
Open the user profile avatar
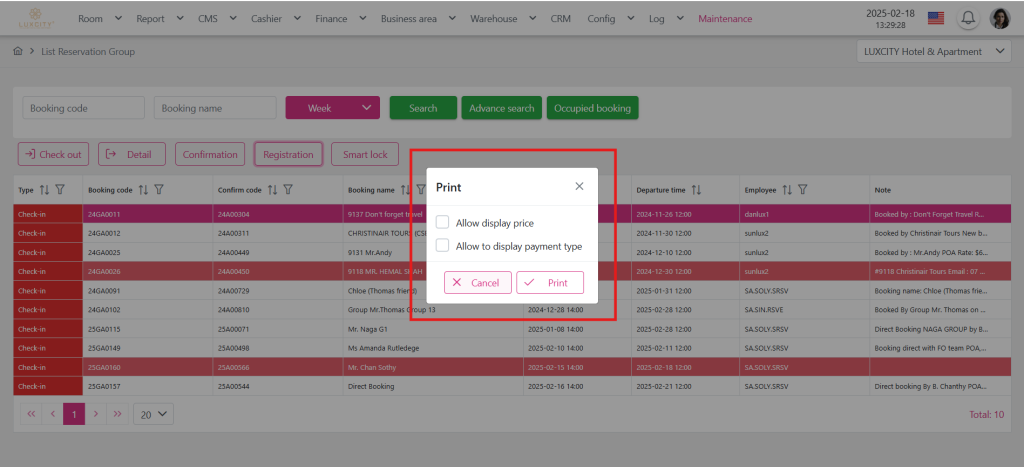click(999, 18)
